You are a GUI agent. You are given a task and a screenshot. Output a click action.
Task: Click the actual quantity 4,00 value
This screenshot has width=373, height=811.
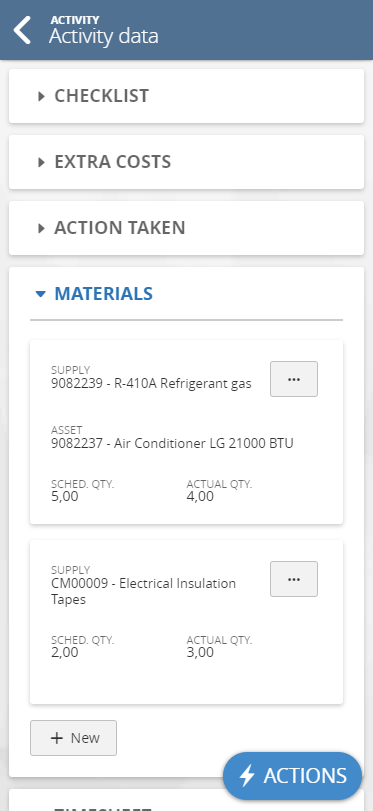(200, 497)
